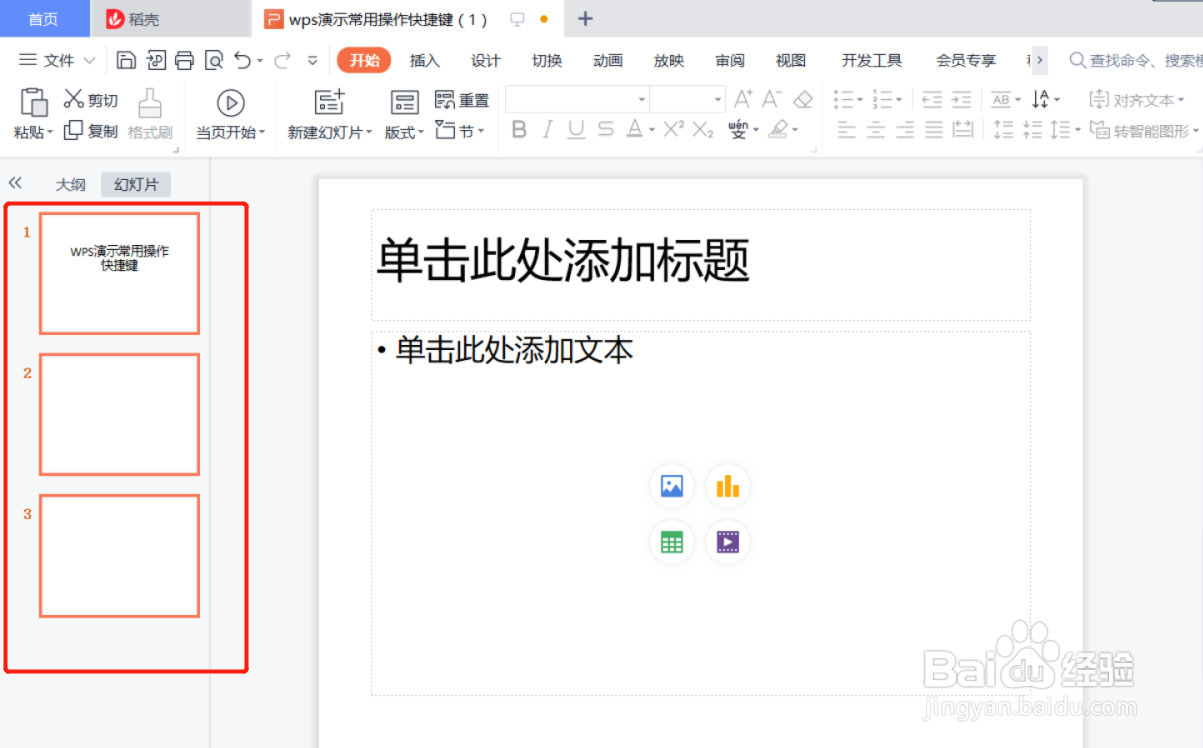The width and height of the screenshot is (1203, 748).
Task: Open the 稻壳 window tab
Action: pyautogui.click(x=170, y=19)
